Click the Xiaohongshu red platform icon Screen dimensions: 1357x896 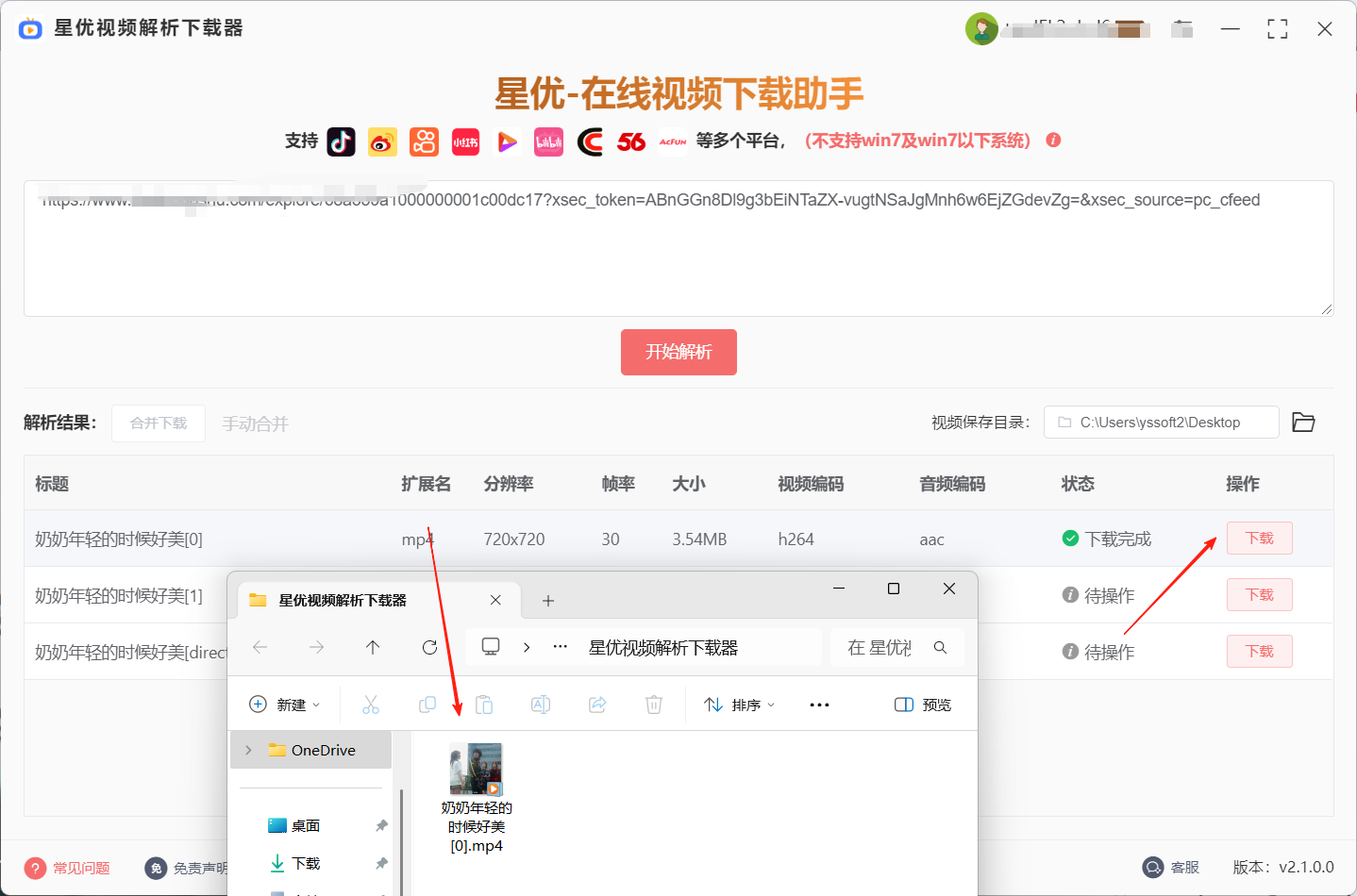pos(465,141)
